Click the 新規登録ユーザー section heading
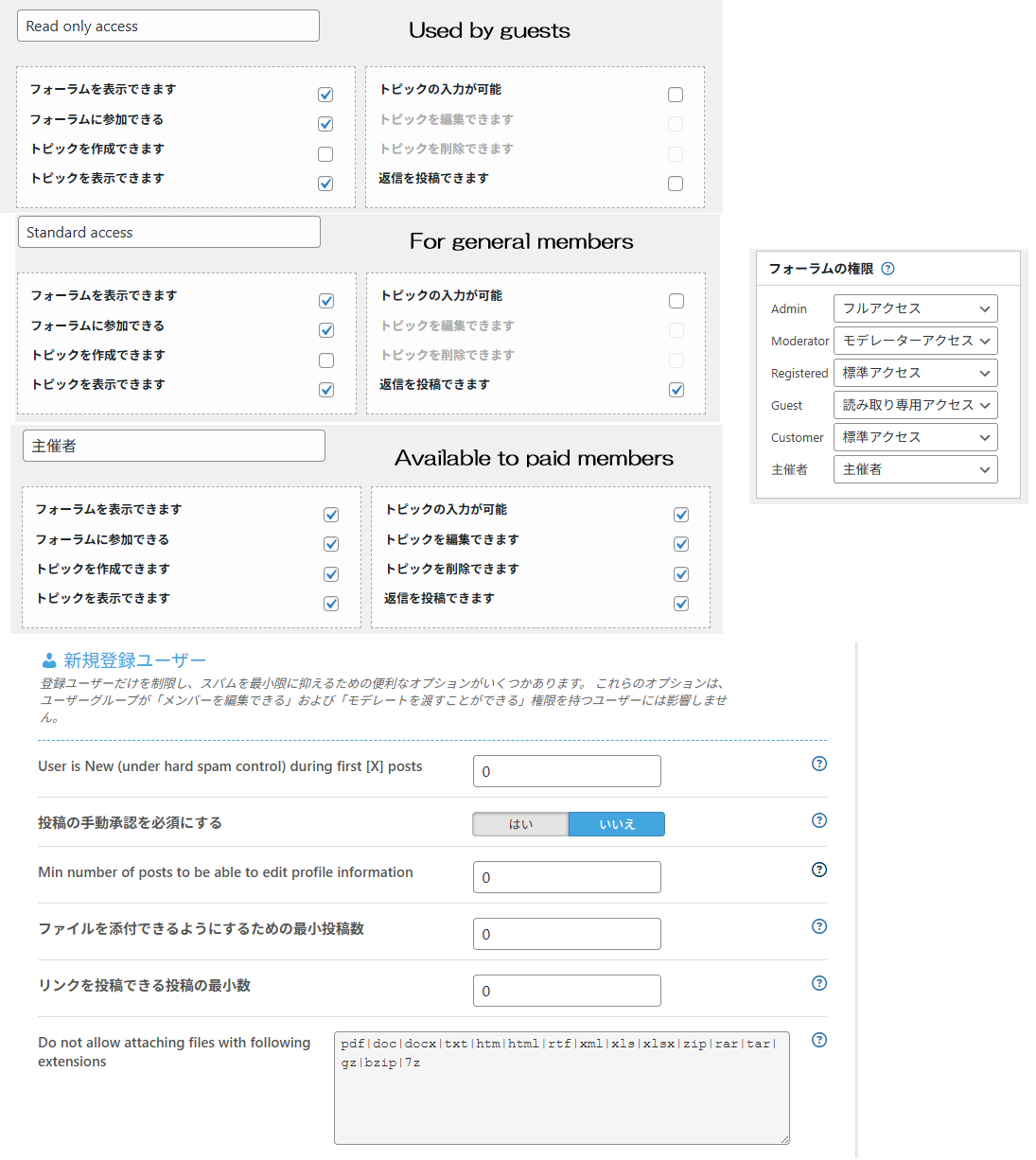The width and height of the screenshot is (1036, 1160). (x=134, y=660)
